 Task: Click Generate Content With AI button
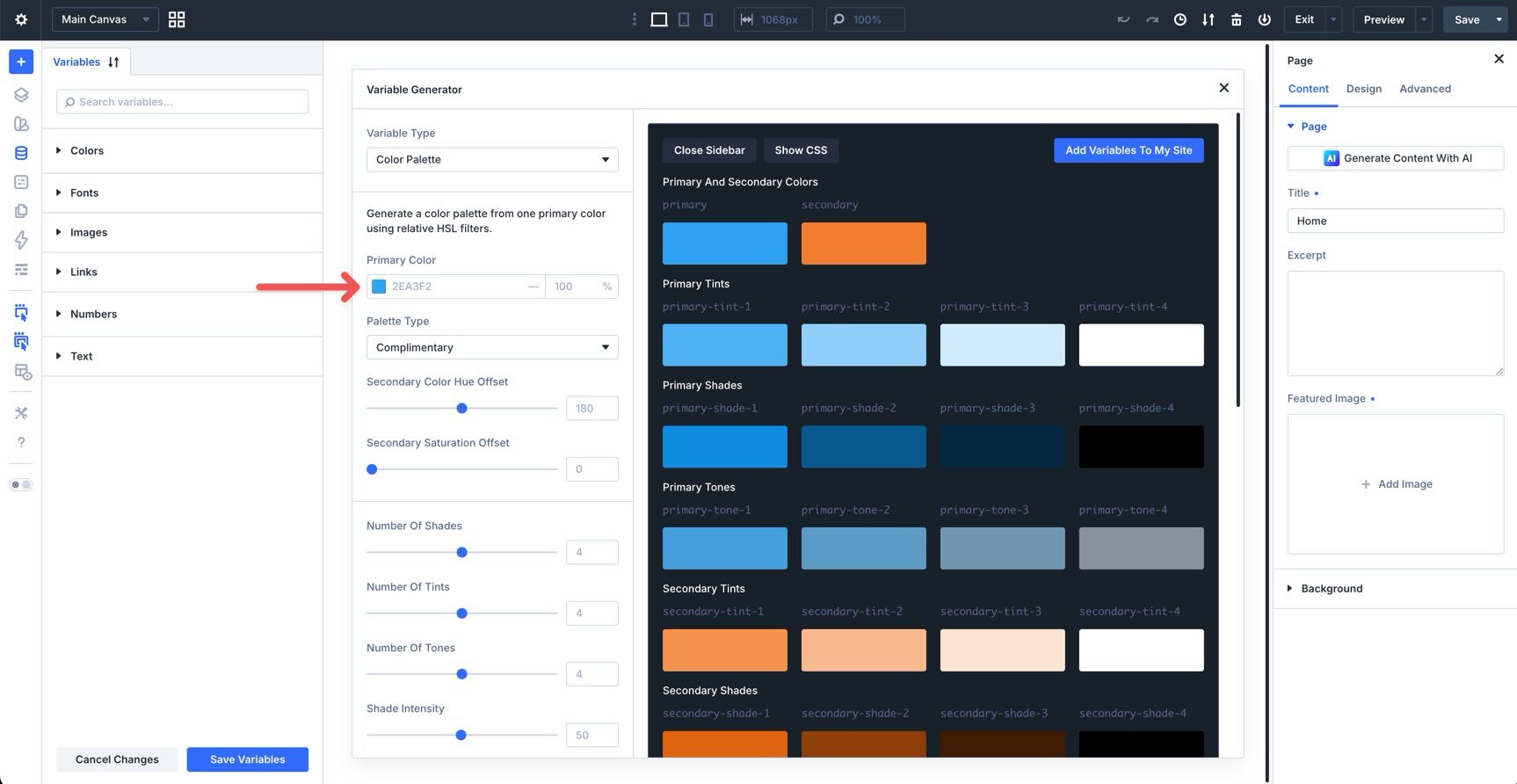click(1396, 158)
